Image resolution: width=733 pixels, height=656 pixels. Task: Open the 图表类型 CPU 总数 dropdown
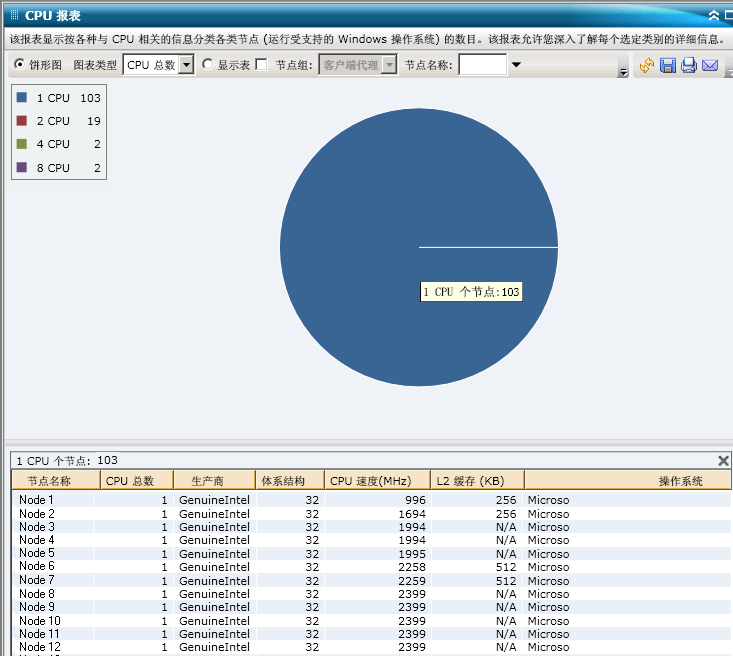click(185, 65)
